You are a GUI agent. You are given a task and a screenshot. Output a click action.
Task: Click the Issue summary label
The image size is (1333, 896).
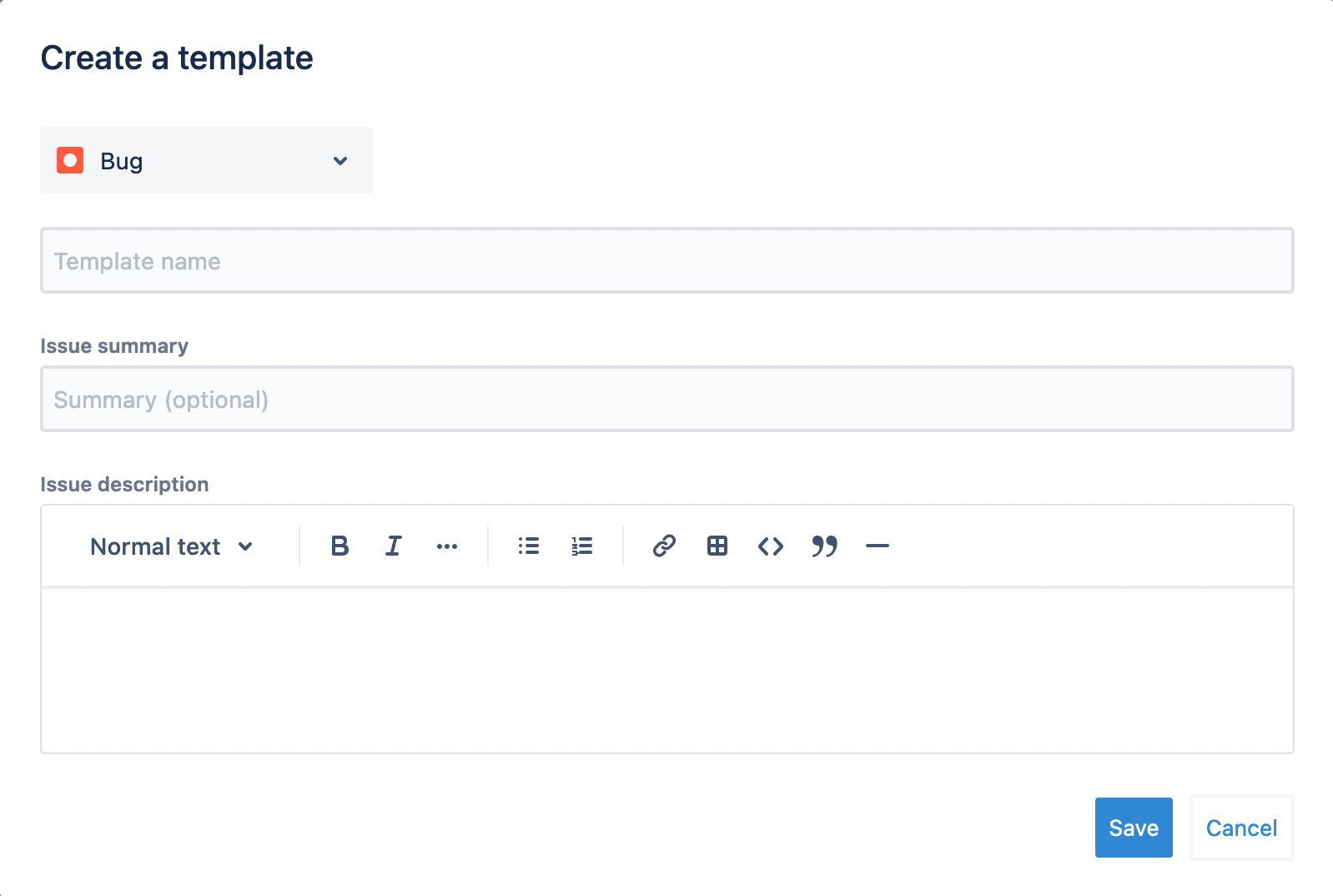click(x=114, y=345)
